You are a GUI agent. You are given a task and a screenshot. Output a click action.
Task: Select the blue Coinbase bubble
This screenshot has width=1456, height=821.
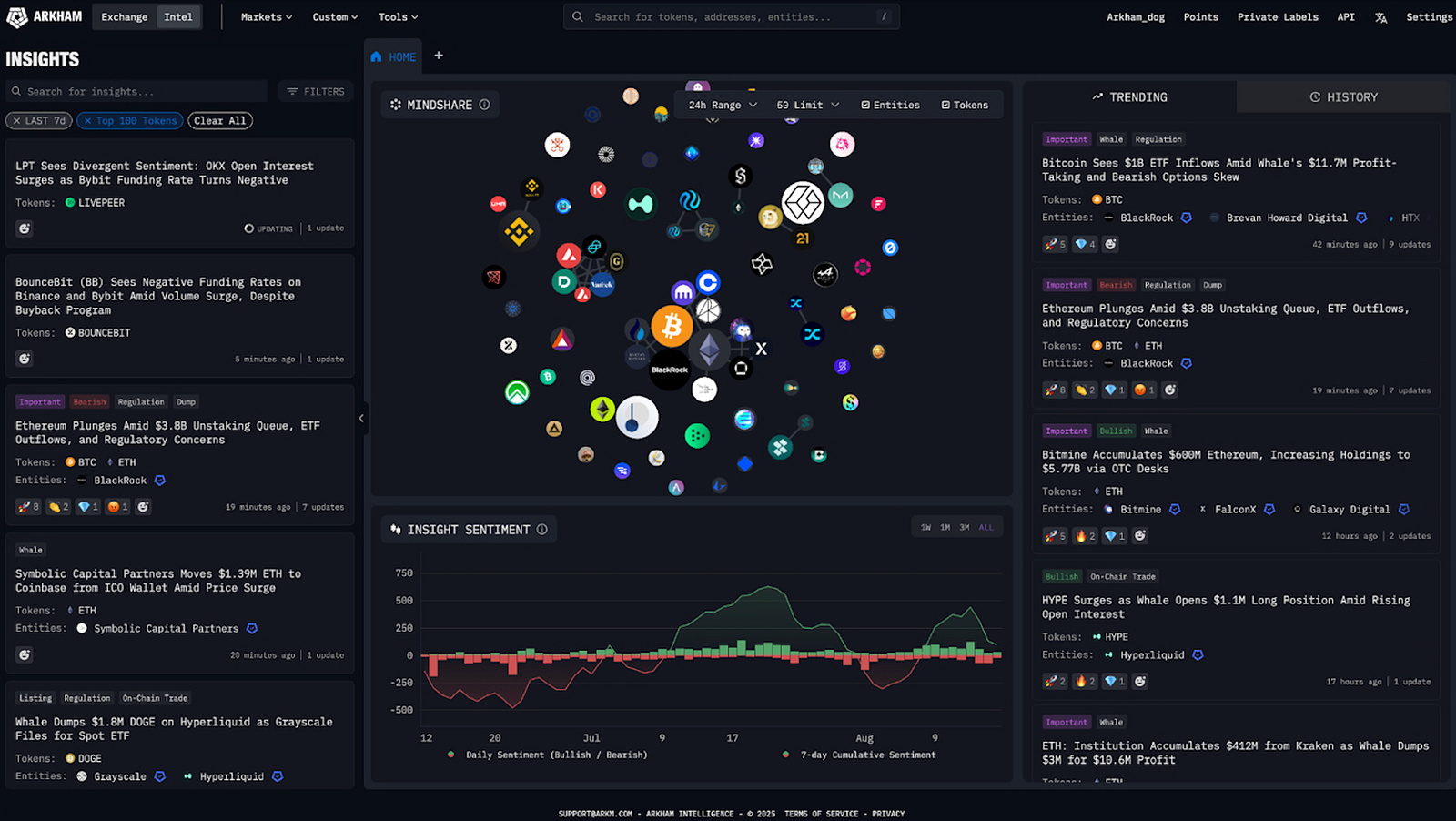[708, 282]
